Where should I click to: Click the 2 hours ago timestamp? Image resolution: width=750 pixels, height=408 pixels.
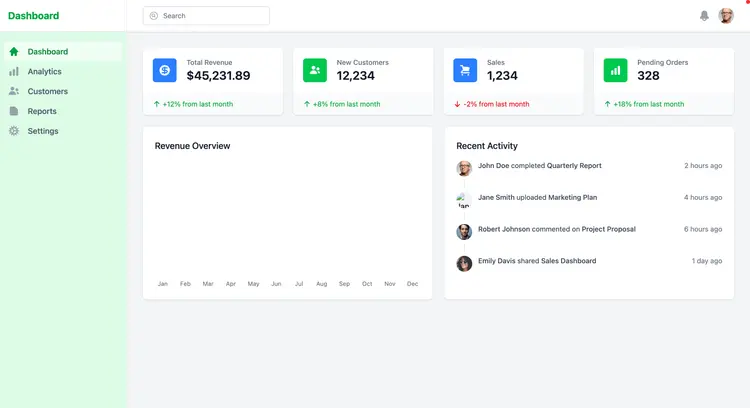coord(703,165)
